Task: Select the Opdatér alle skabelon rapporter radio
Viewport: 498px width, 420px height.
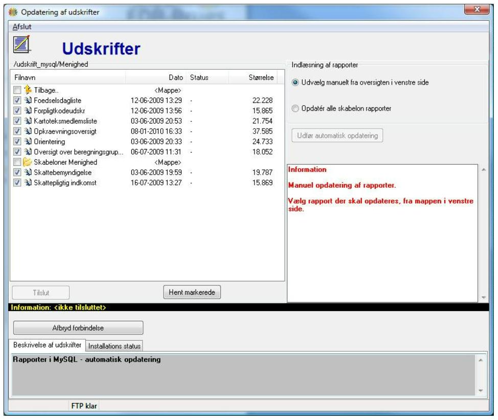Action: click(295, 108)
